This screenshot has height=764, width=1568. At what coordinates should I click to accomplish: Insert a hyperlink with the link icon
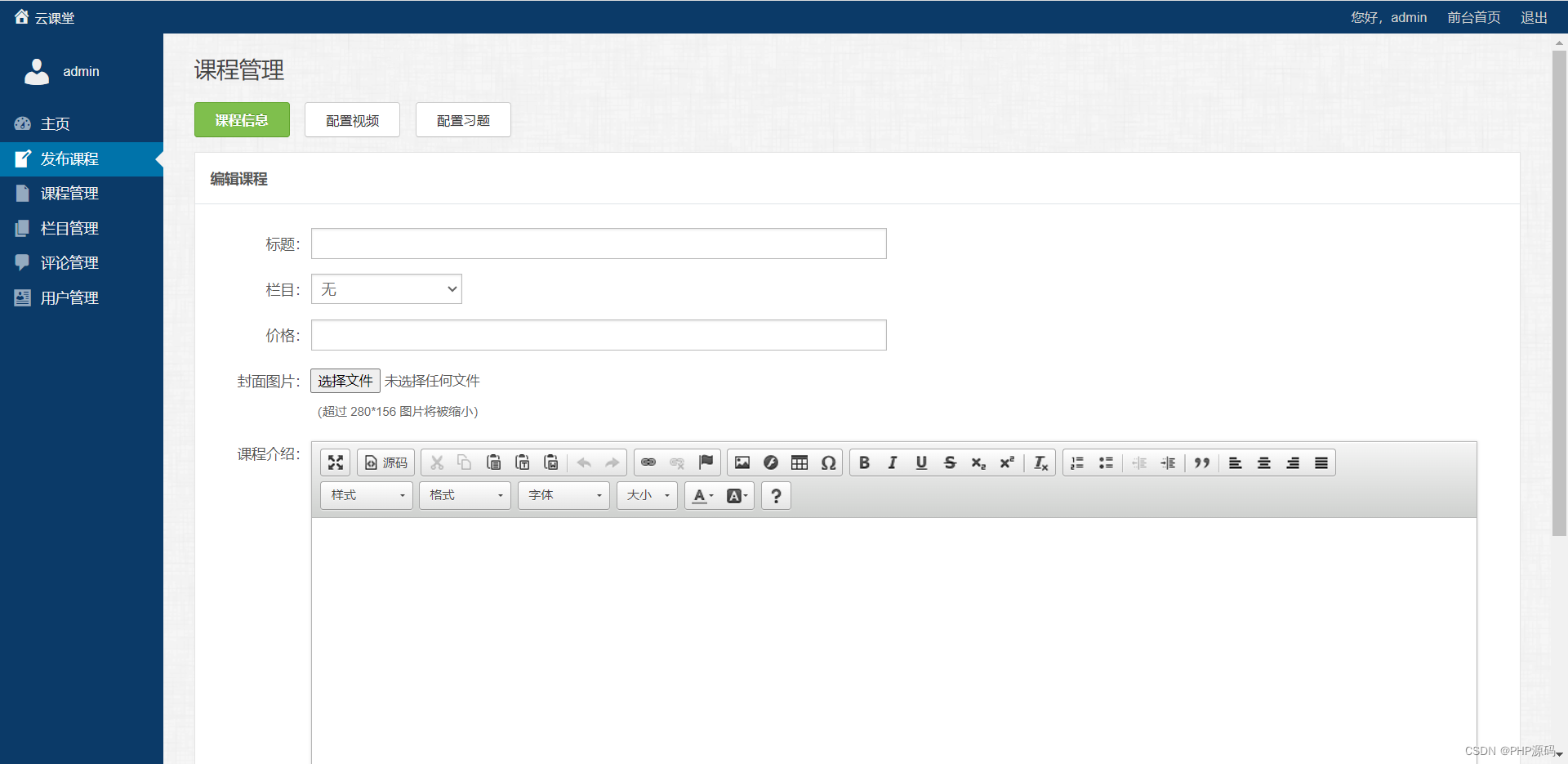click(648, 462)
